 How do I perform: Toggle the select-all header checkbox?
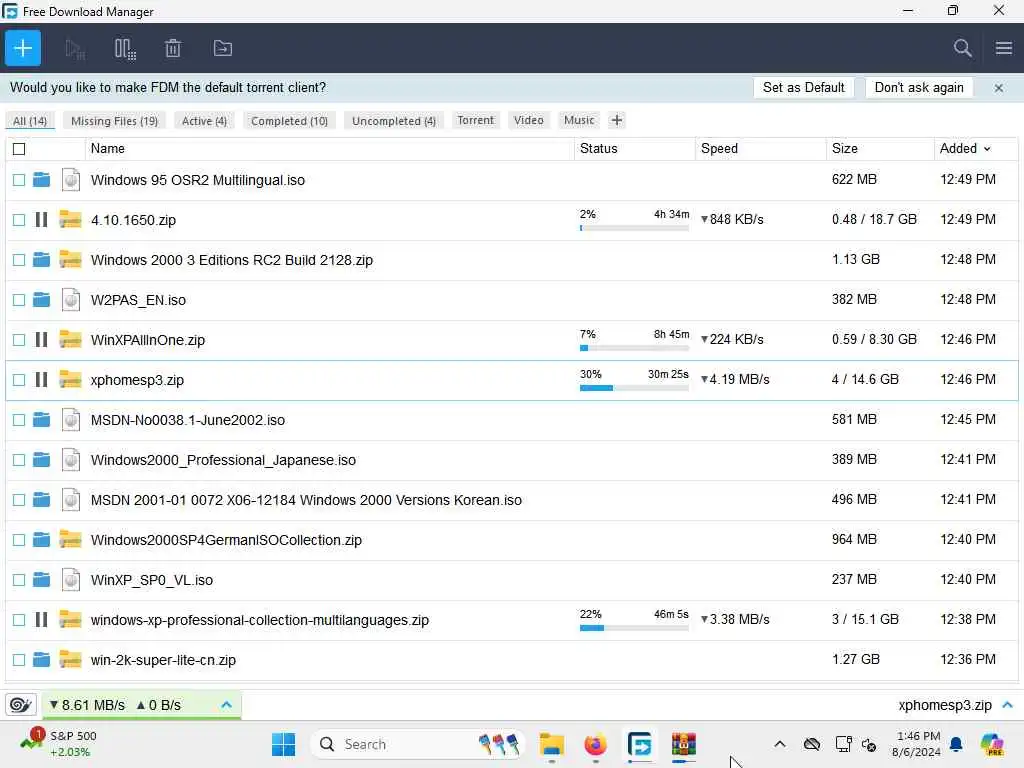click(19, 149)
